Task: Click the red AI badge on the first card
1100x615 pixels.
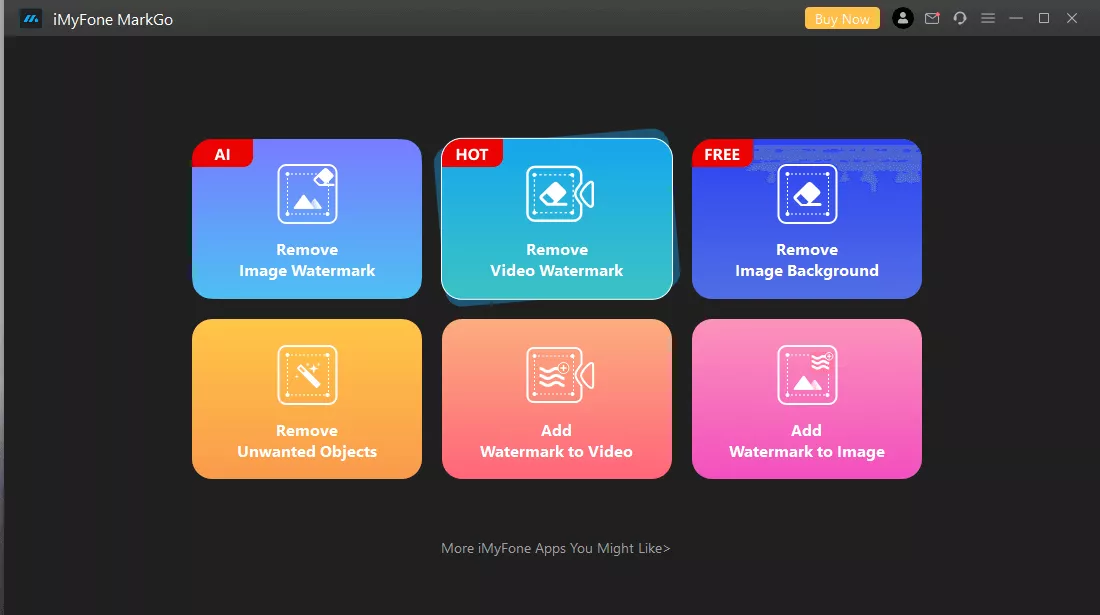Action: coord(222,154)
